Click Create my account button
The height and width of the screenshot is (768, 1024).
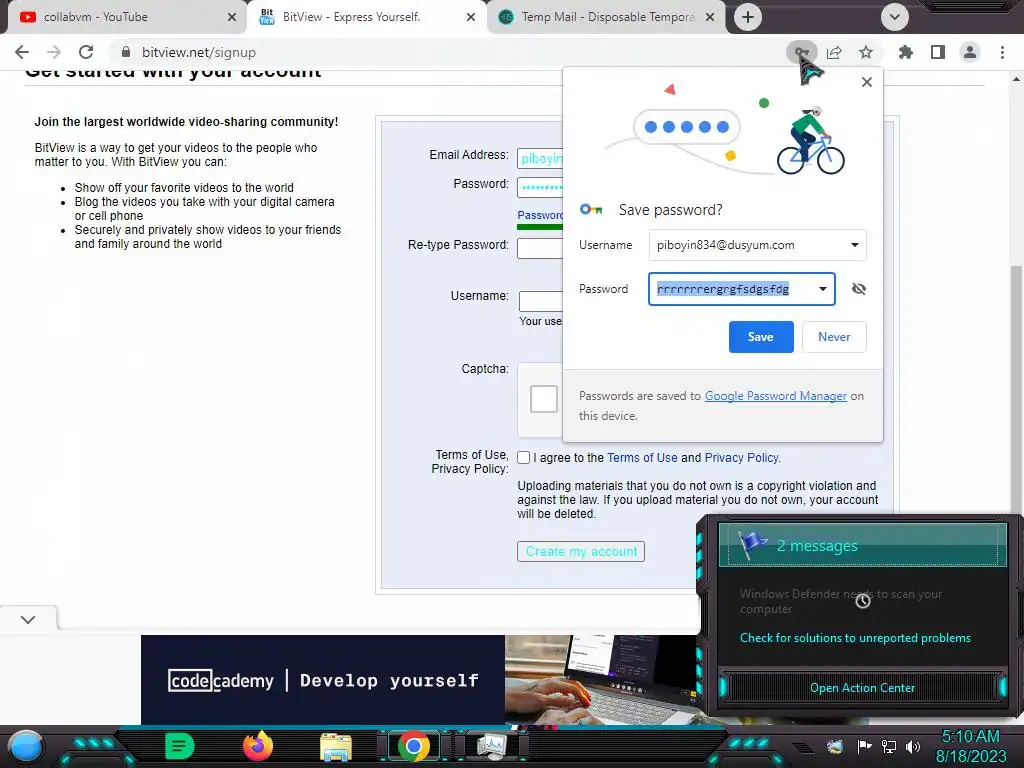[x=581, y=551]
